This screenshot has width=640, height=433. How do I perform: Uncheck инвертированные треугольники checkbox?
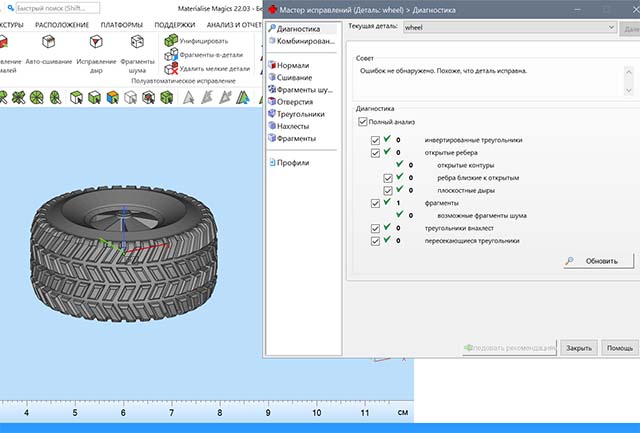[x=375, y=141]
